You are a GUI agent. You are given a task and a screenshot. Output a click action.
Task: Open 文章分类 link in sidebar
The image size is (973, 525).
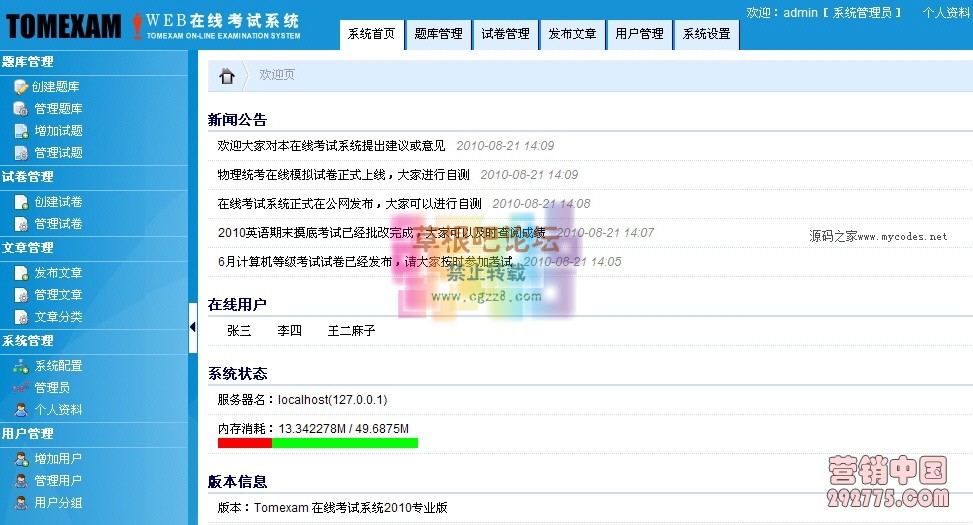pyautogui.click(x=58, y=317)
